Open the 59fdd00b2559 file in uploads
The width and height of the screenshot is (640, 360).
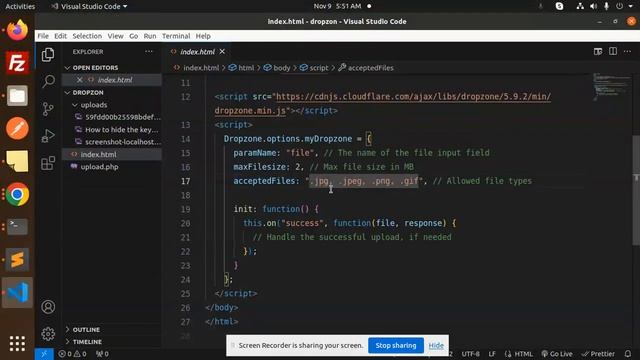click(x=122, y=117)
